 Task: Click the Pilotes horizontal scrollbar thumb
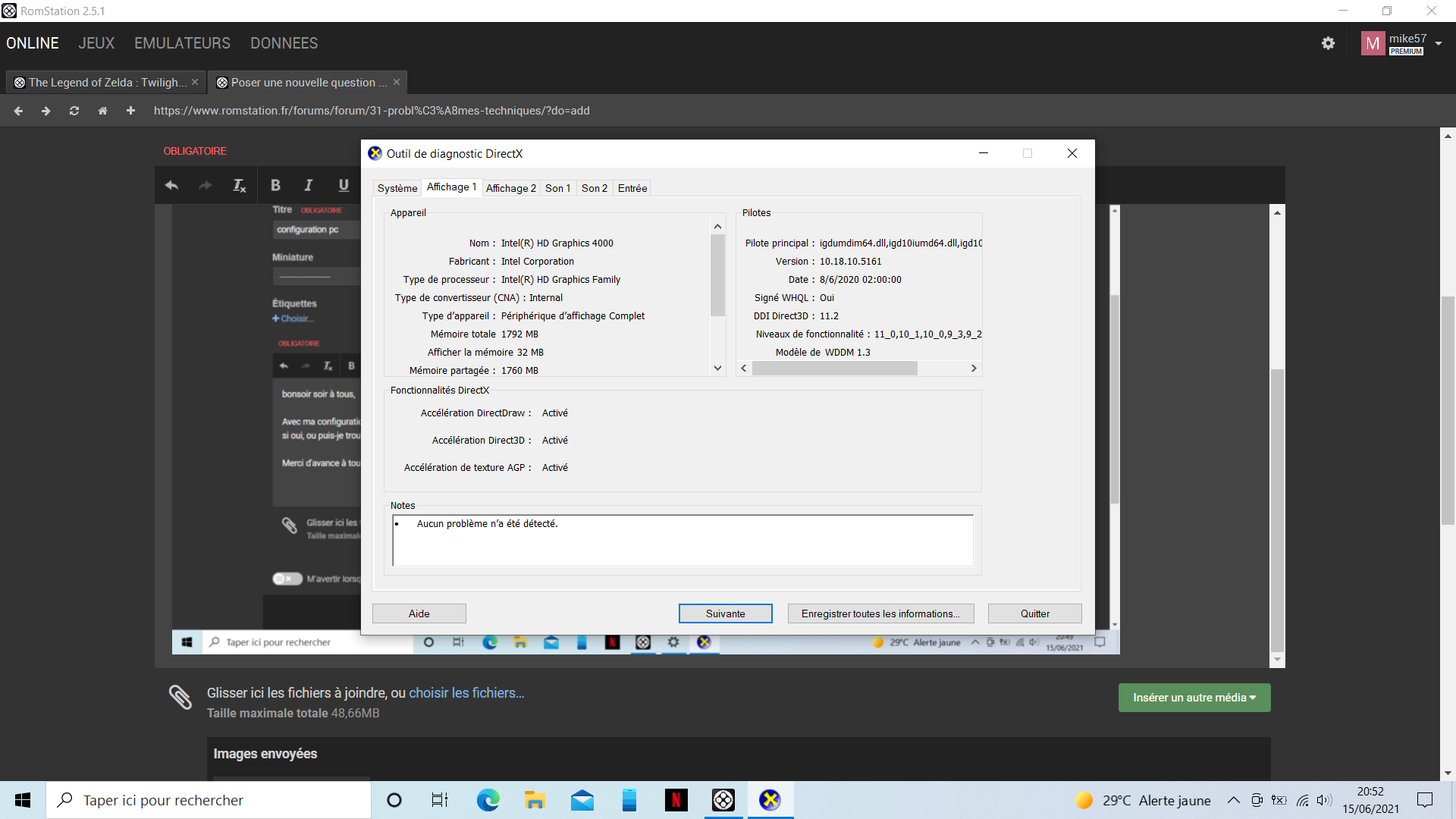tap(834, 369)
